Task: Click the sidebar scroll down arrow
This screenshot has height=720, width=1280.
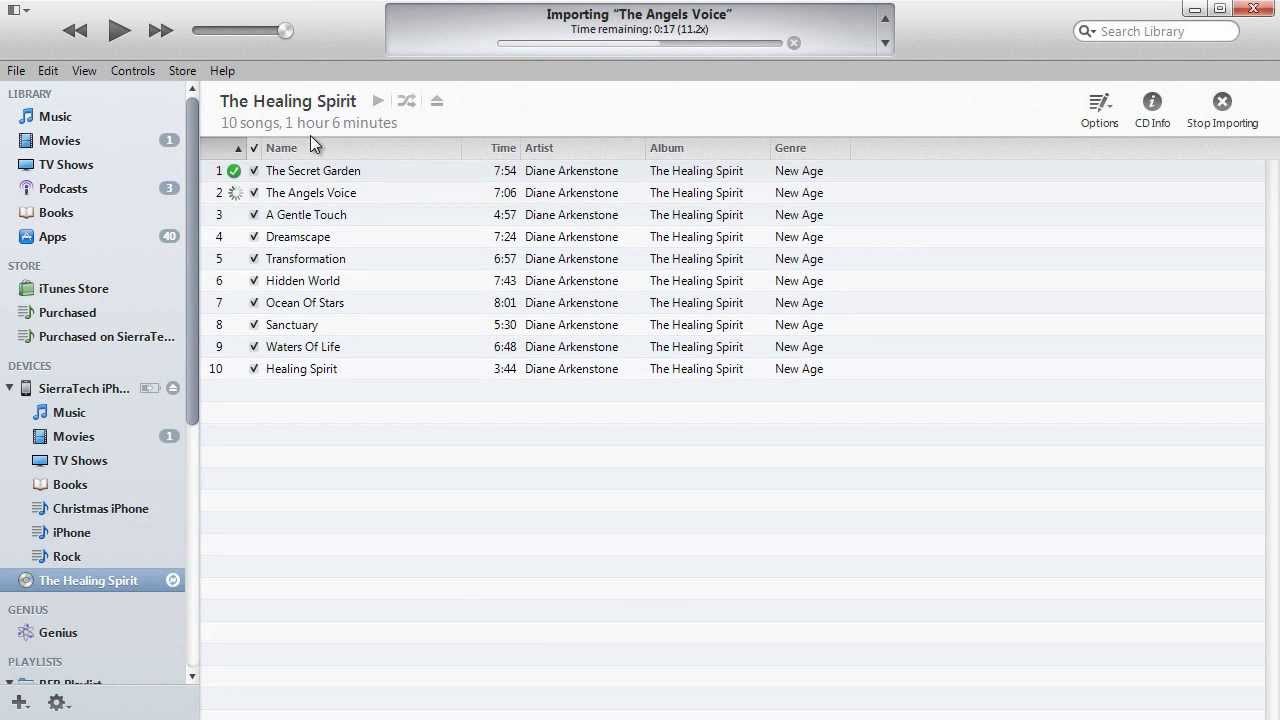Action: point(192,677)
